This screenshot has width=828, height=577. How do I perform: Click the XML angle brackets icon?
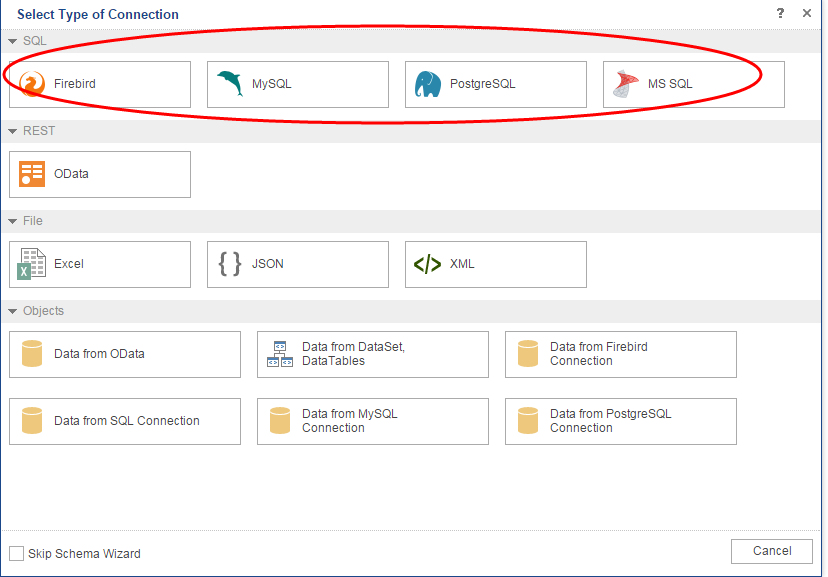tap(427, 264)
